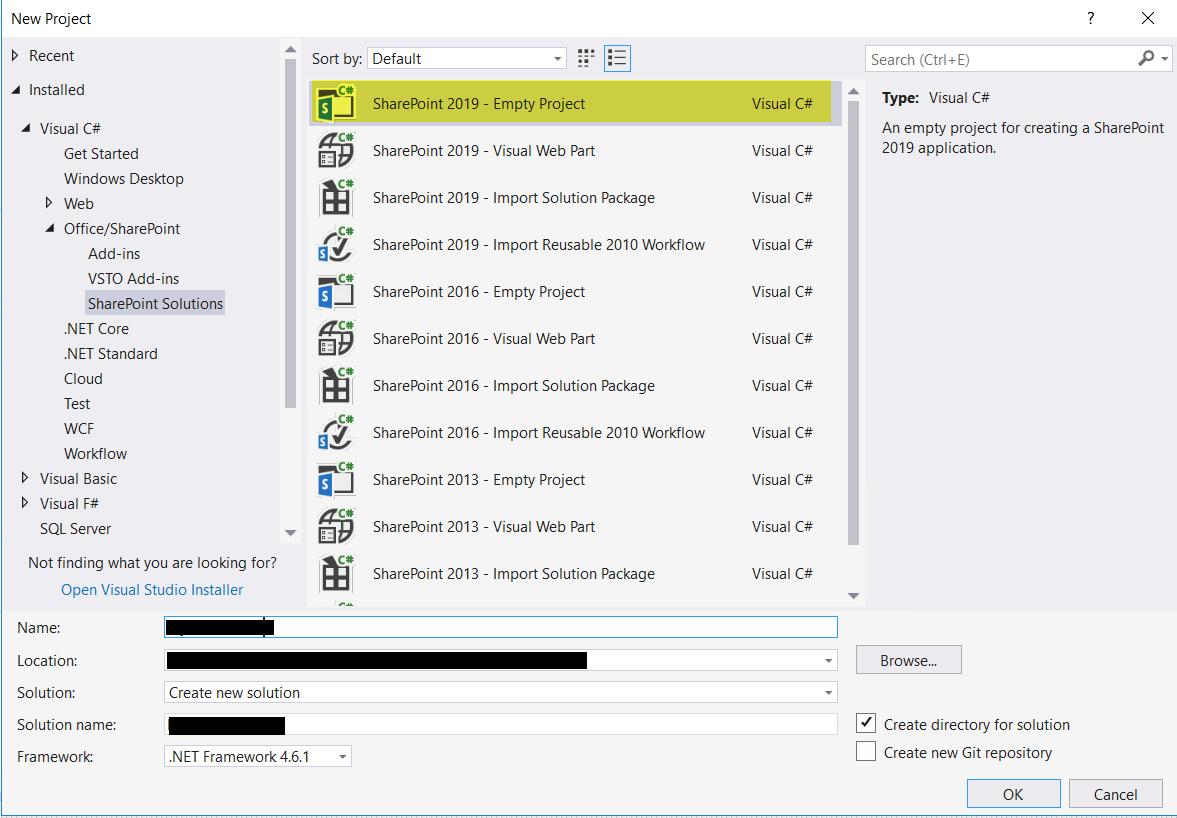Select VSTO Add-ins category
This screenshot has width=1177, height=818.
click(x=134, y=278)
